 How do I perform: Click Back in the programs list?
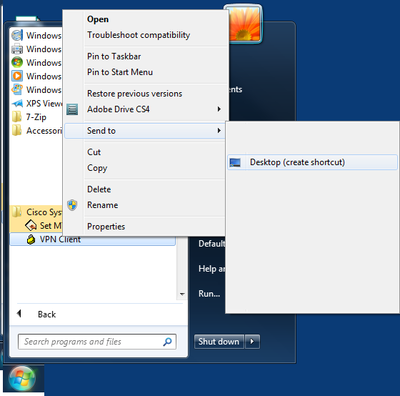47,314
